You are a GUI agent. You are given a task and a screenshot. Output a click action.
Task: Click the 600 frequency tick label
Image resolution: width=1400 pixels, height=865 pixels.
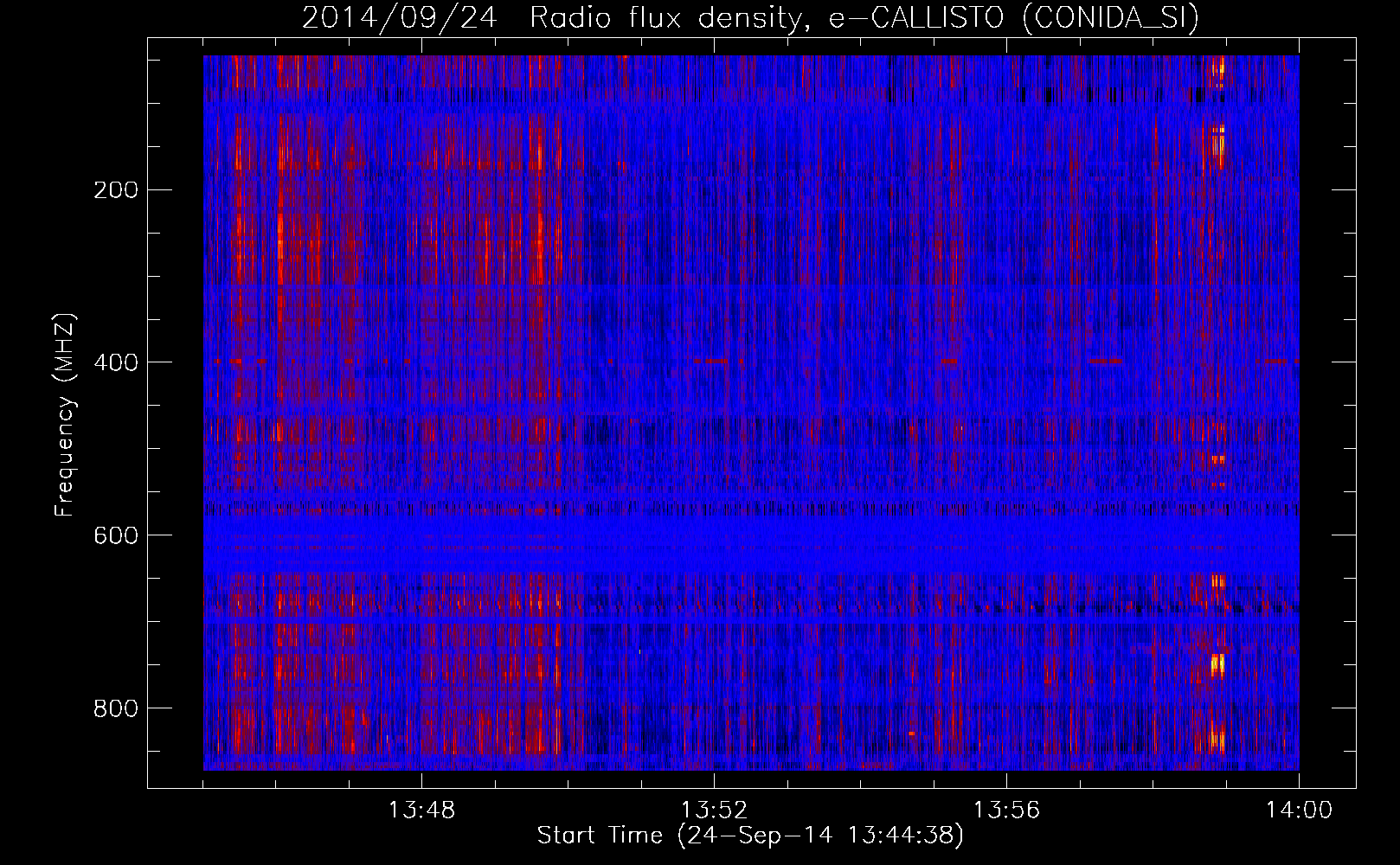(116, 535)
